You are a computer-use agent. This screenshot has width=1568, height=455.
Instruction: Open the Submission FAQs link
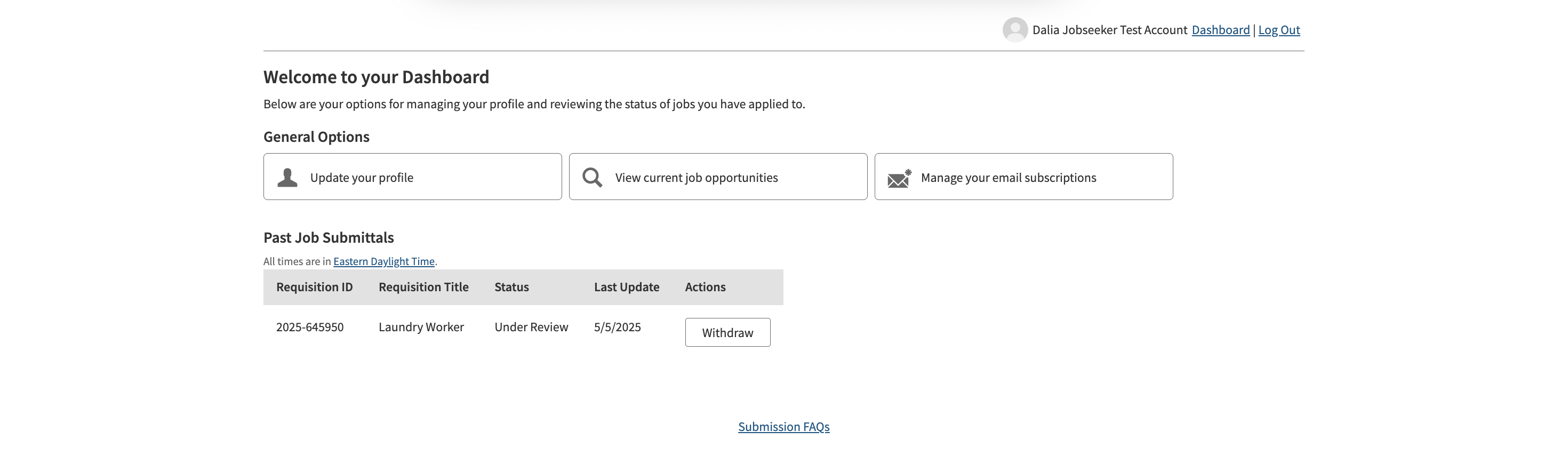[x=784, y=426]
